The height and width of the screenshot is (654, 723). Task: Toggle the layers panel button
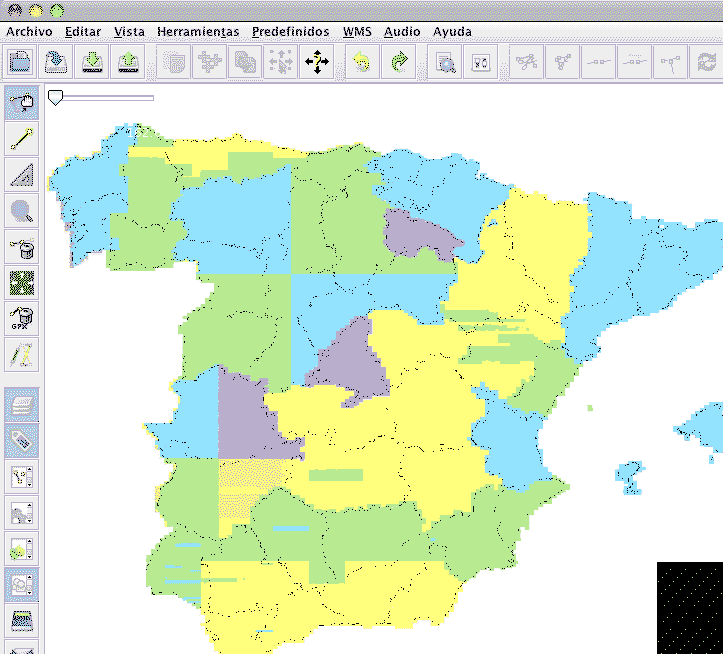(22, 404)
